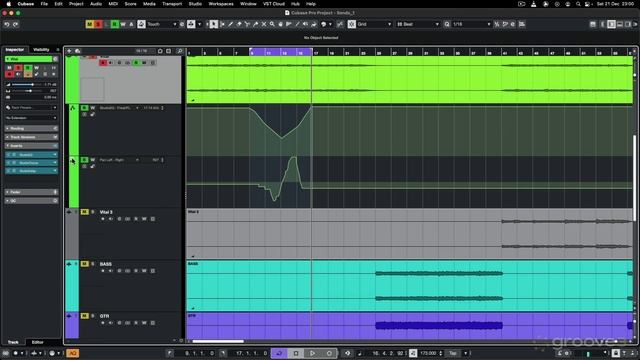Viewport: 640px width, 360px height.
Task: Open the Track Presets dropdown in Inspector
Action: click(x=31, y=107)
